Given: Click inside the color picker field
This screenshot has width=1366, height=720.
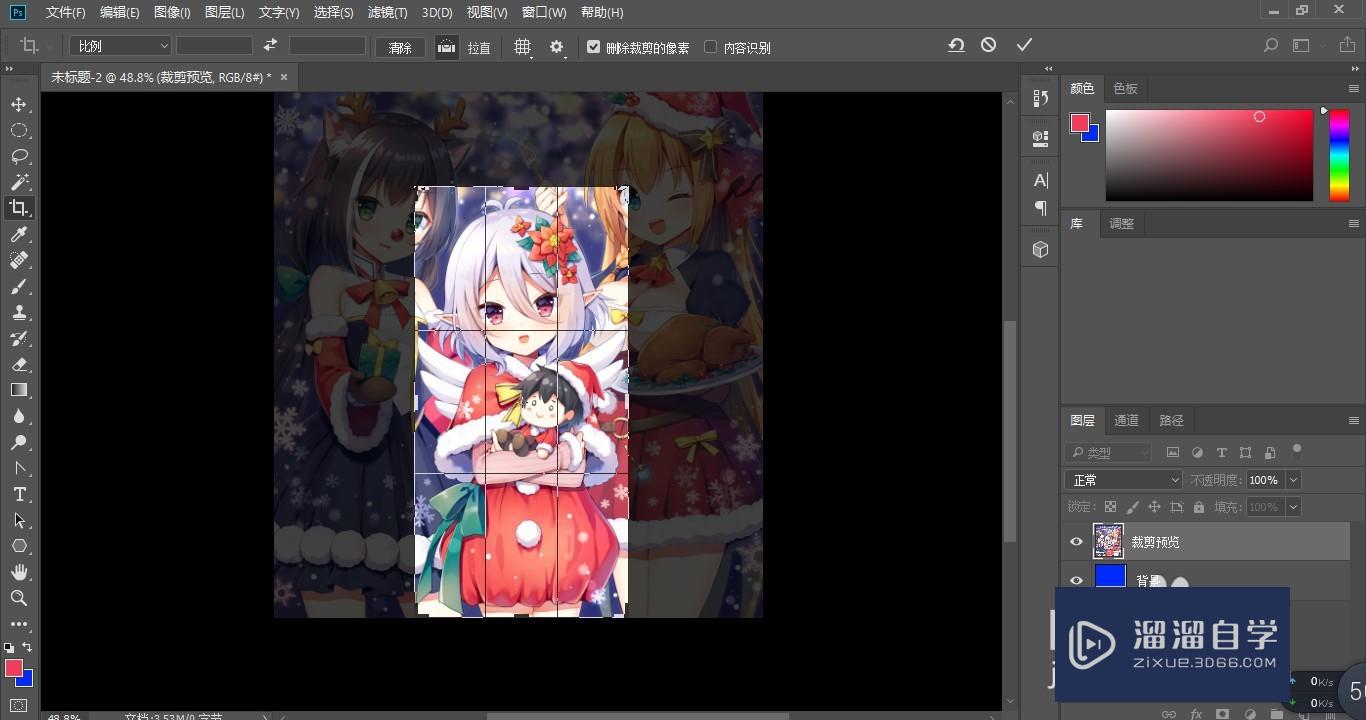Looking at the screenshot, I should 1209,155.
